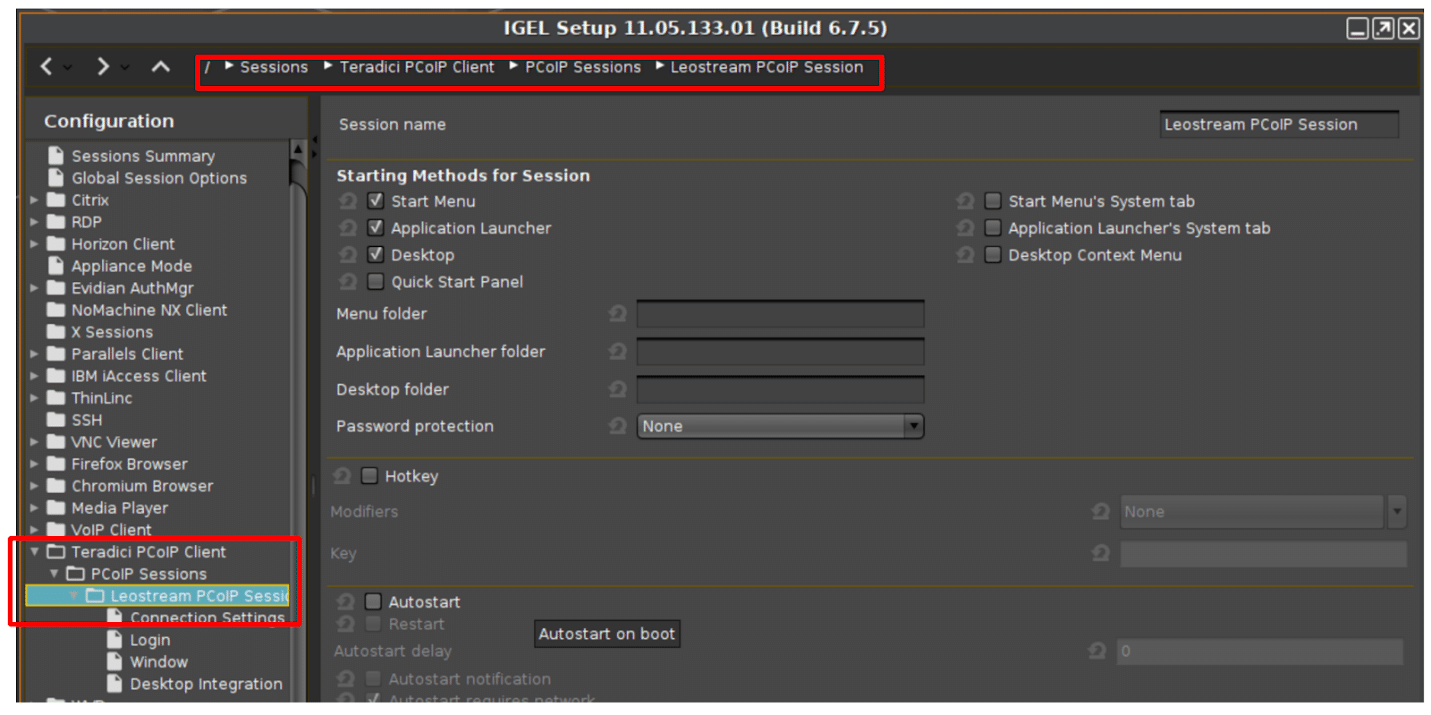Select Teradici PCoIP Client in the breadcrumb
The height and width of the screenshot is (715, 1431).
(x=417, y=67)
